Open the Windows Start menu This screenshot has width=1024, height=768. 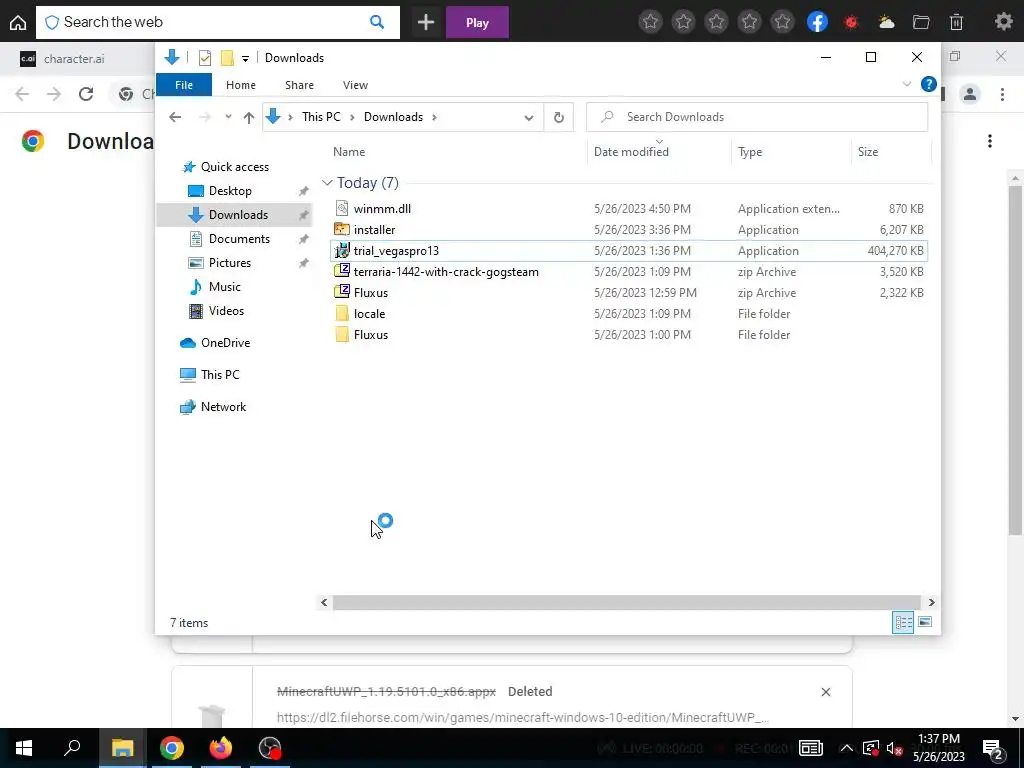click(x=24, y=748)
